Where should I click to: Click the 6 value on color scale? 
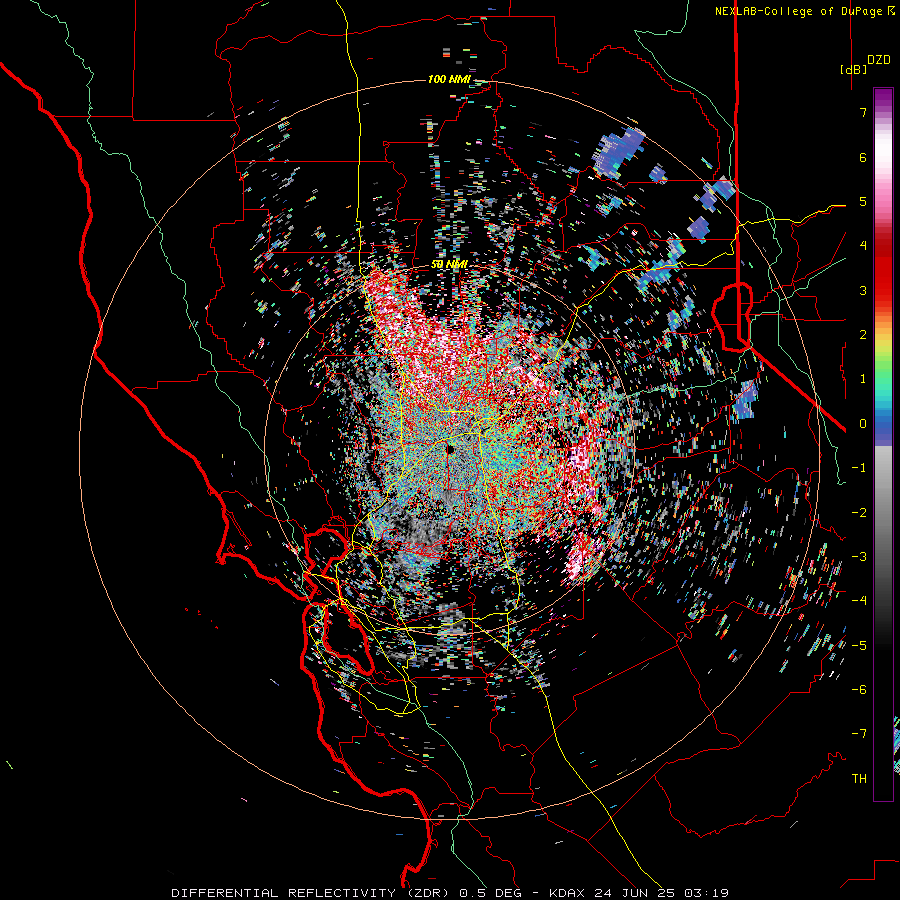click(863, 157)
